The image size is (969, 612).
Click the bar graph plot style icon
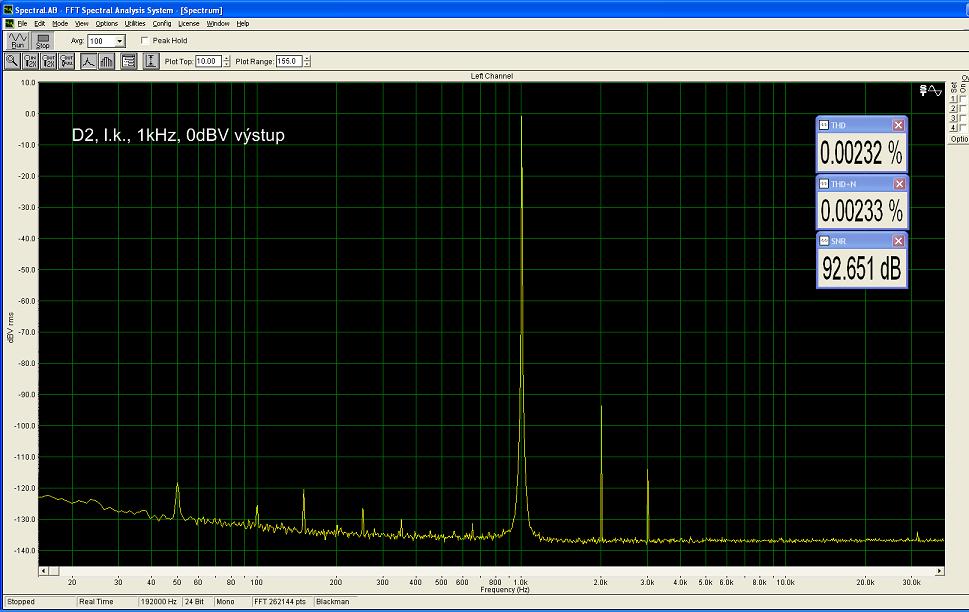pos(106,61)
